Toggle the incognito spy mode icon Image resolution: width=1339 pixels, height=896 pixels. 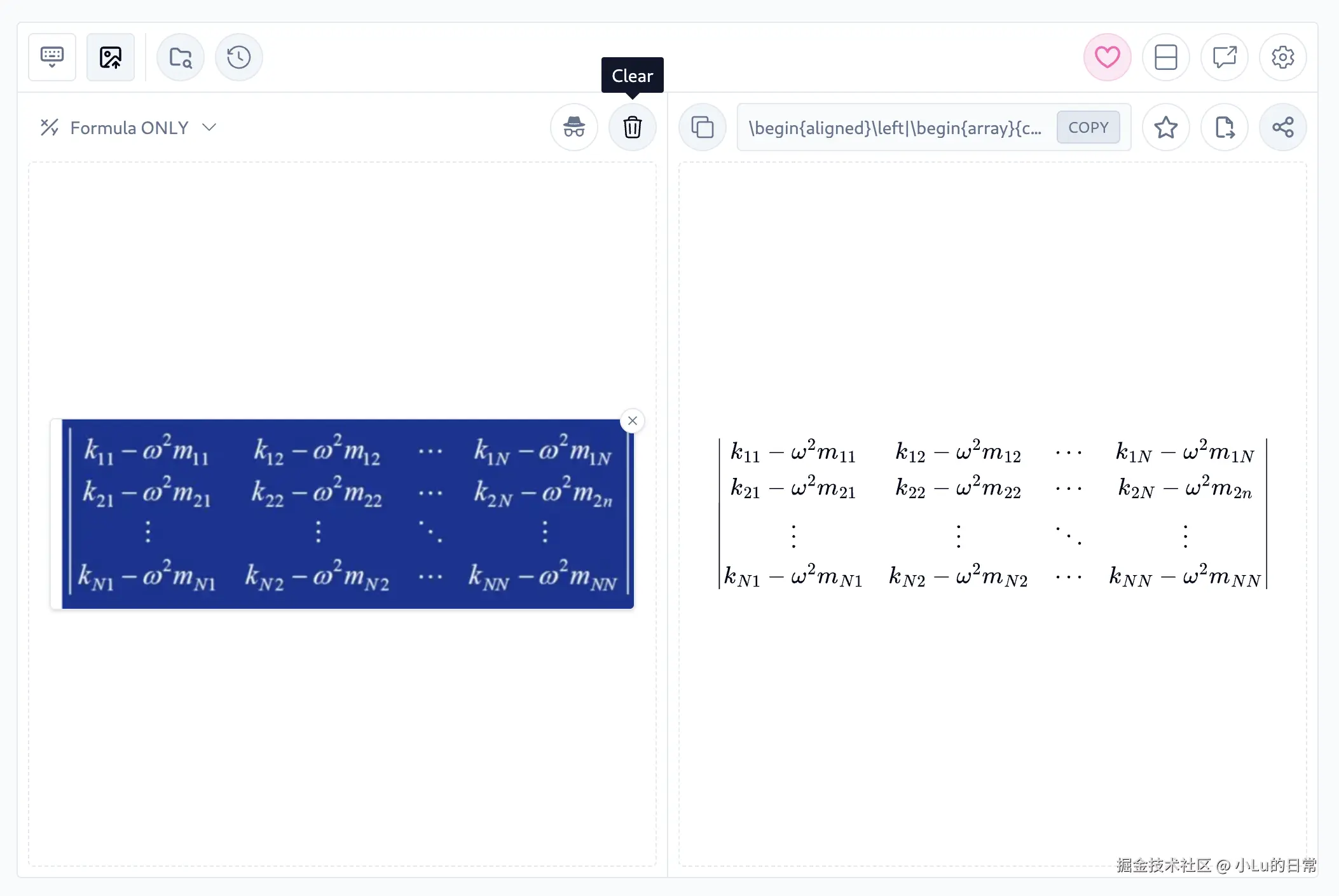pyautogui.click(x=574, y=127)
